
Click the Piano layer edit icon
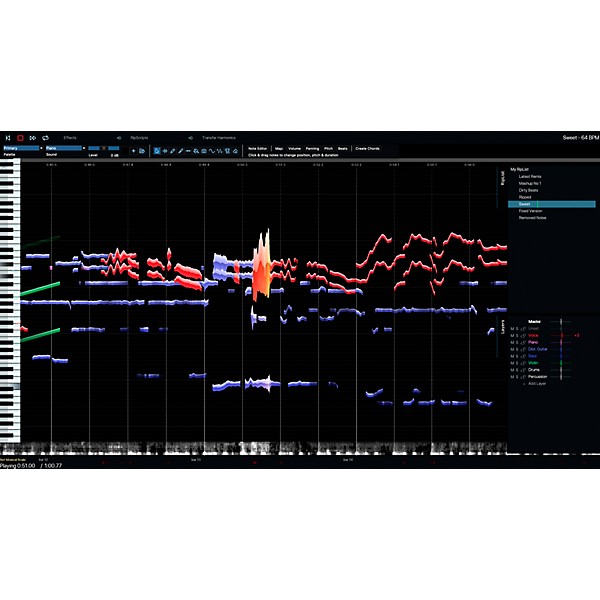[523, 341]
